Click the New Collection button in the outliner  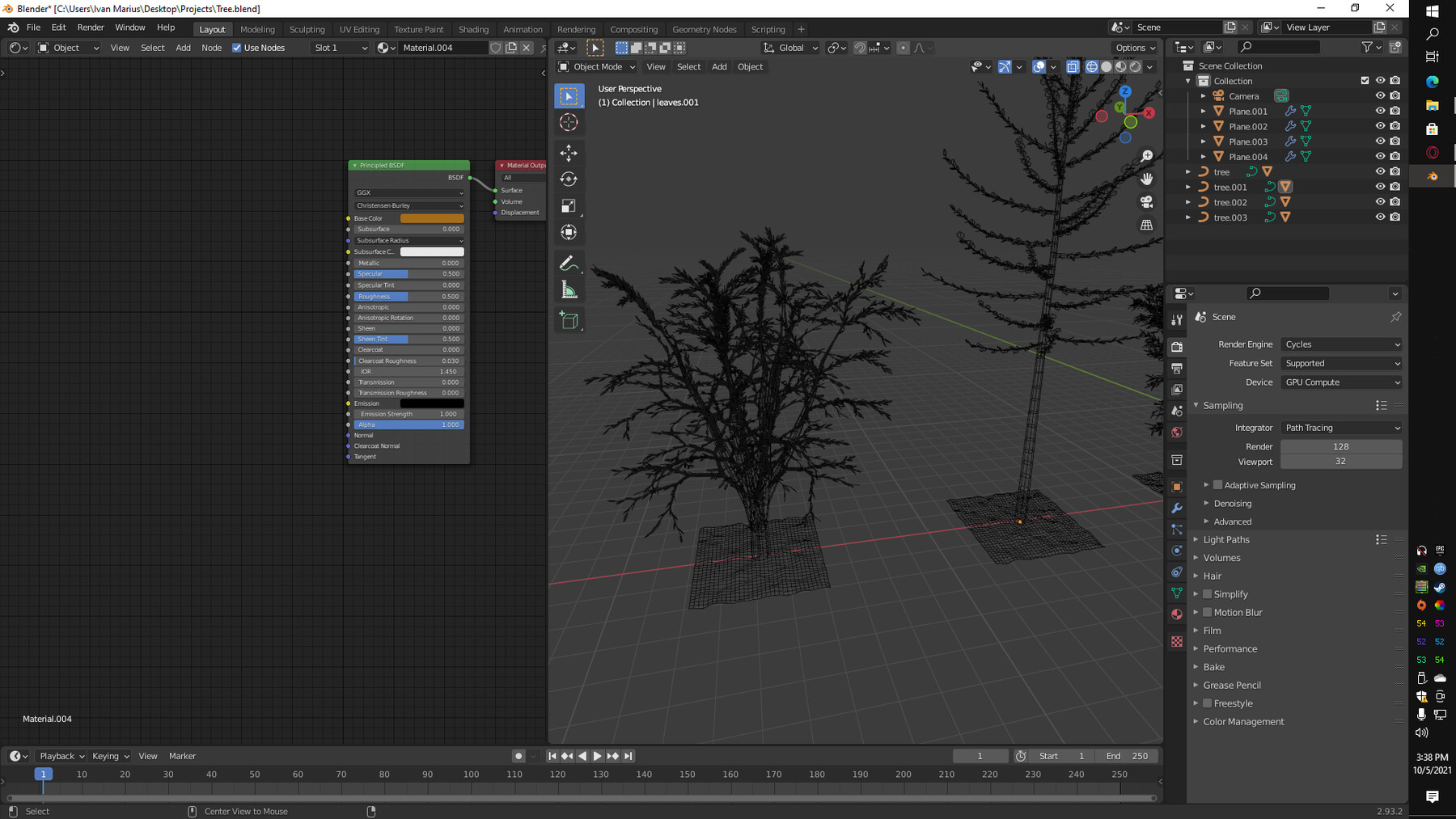[x=1395, y=46]
